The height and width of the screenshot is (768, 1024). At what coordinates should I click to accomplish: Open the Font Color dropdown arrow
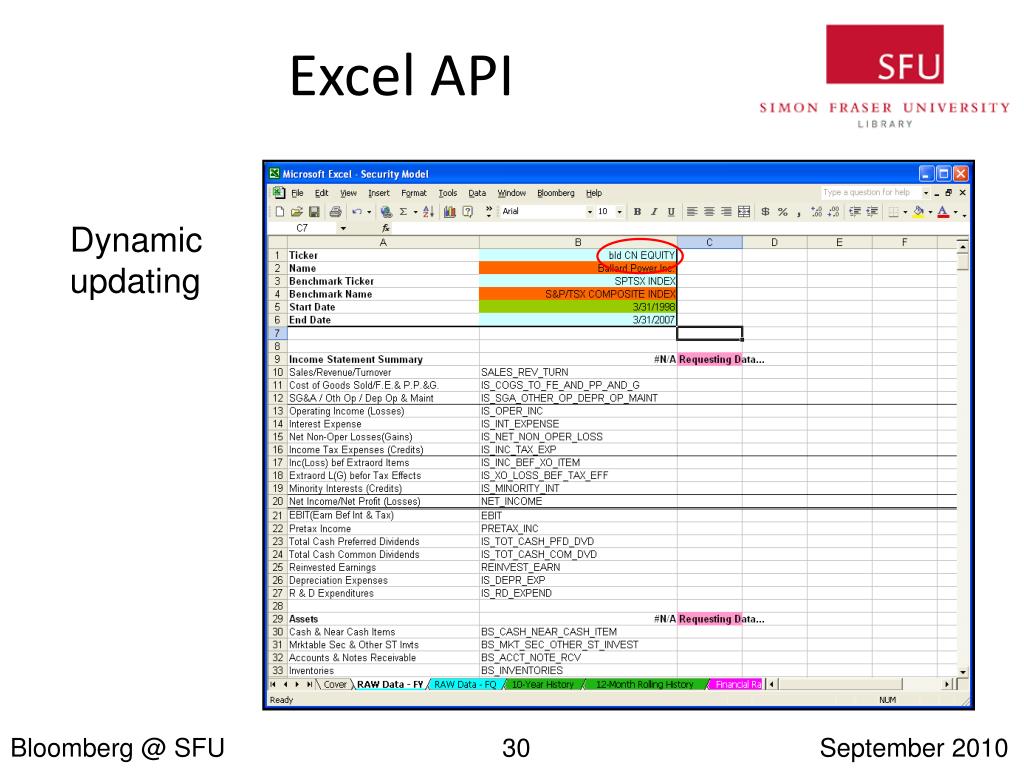[x=955, y=212]
